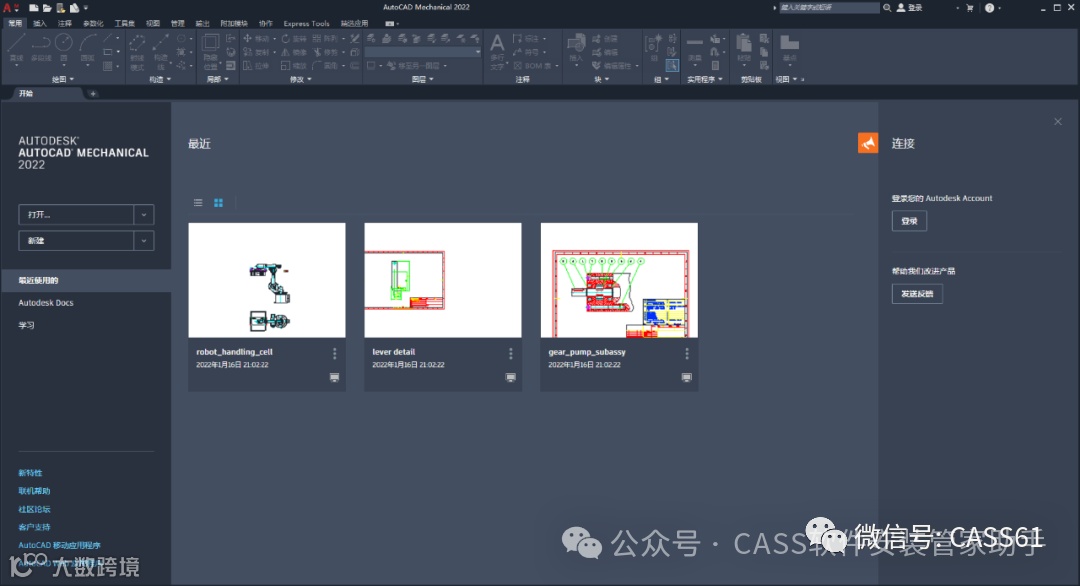Click the keyword search input field
Screen dimensions: 1080x586
[829, 8]
